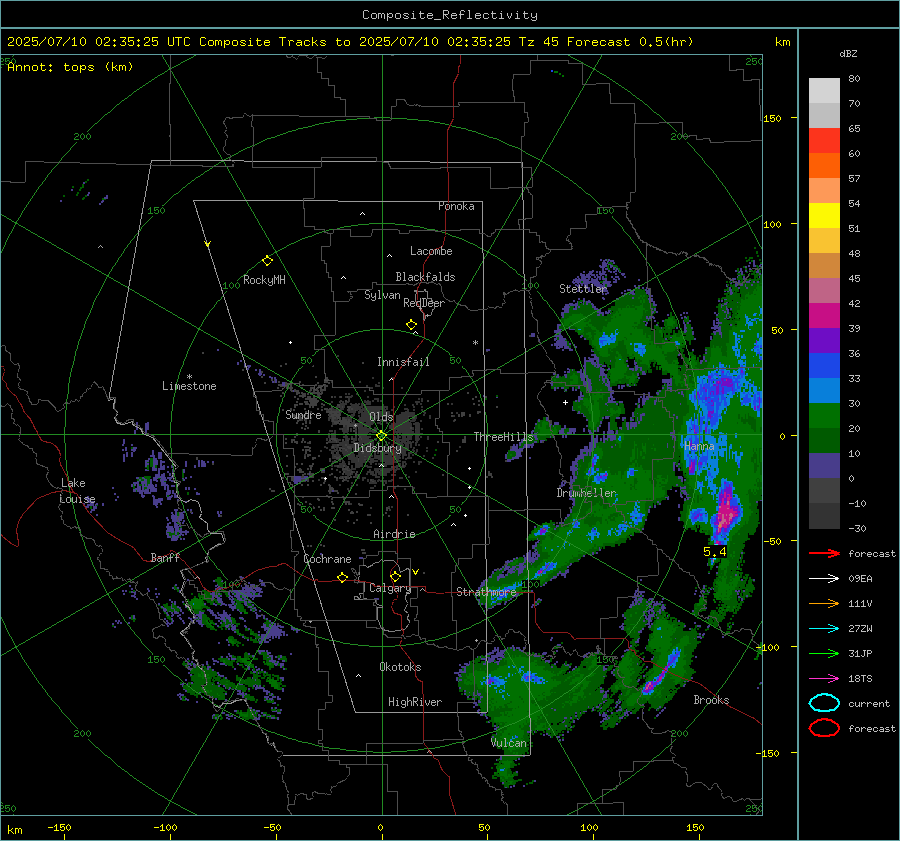Click the Innisfail map label

(x=403, y=362)
